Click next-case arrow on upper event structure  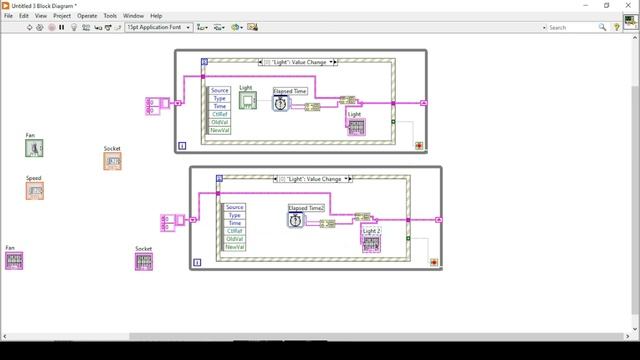(336, 62)
